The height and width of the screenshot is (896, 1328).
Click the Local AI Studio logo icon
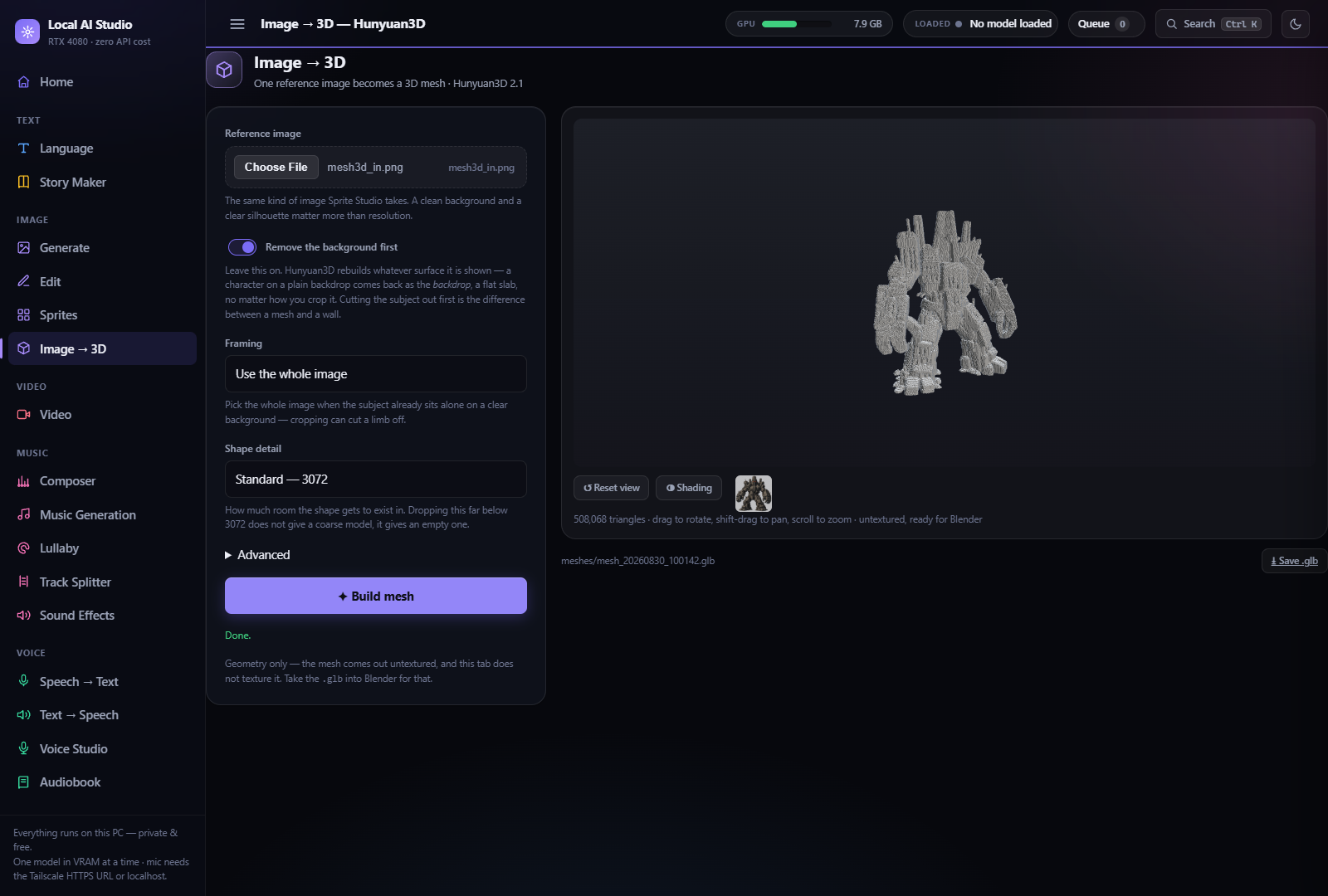(x=27, y=32)
